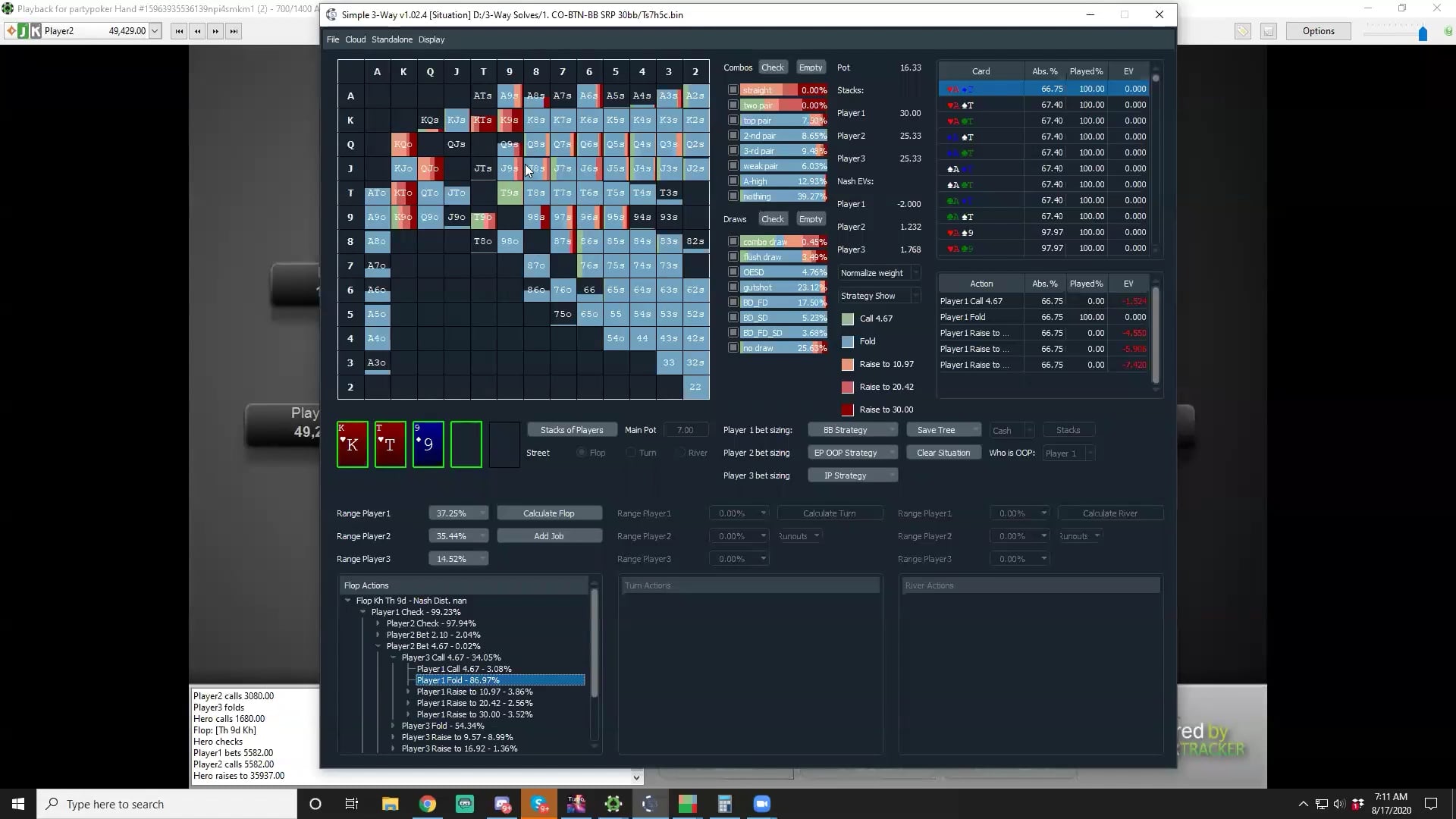Image resolution: width=1456 pixels, height=819 pixels.
Task: Open the Display menu
Action: [431, 39]
